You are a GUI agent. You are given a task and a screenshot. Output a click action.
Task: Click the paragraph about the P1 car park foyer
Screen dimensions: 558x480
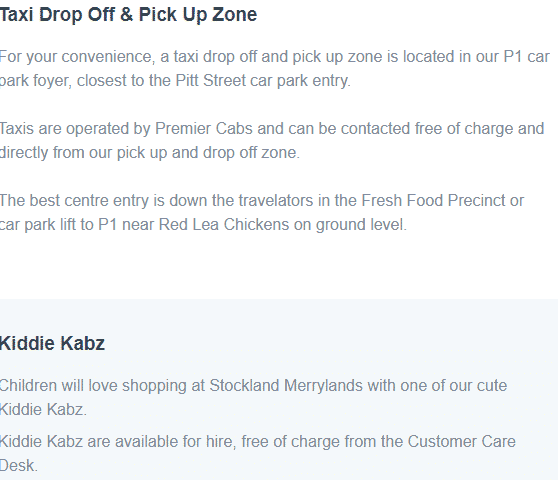[275, 69]
